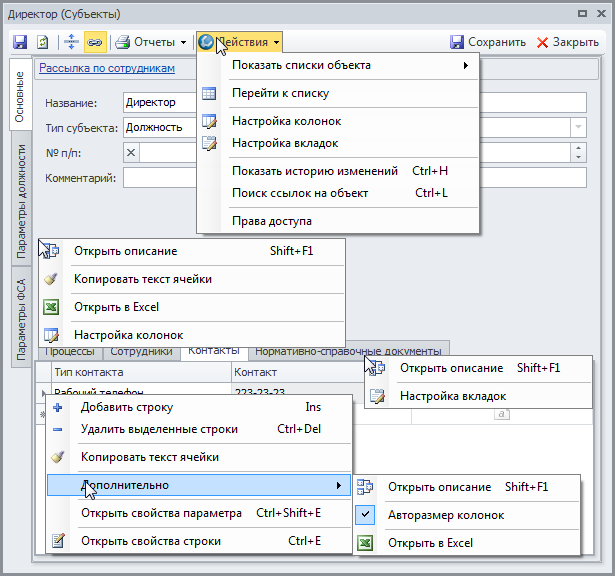Click the refresh document icon in toolbar

(x=42, y=42)
